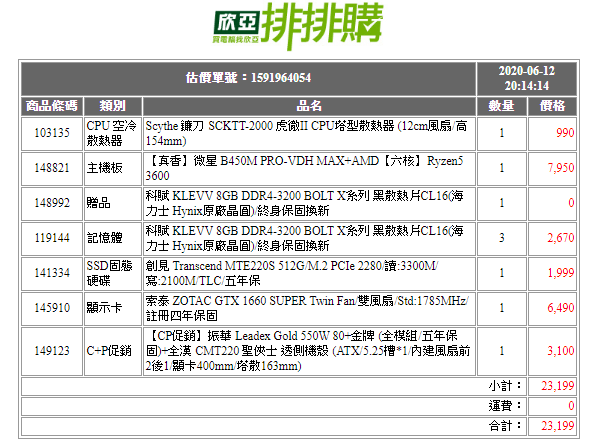
Task: Click the 品名 column header
Action: tap(309, 106)
